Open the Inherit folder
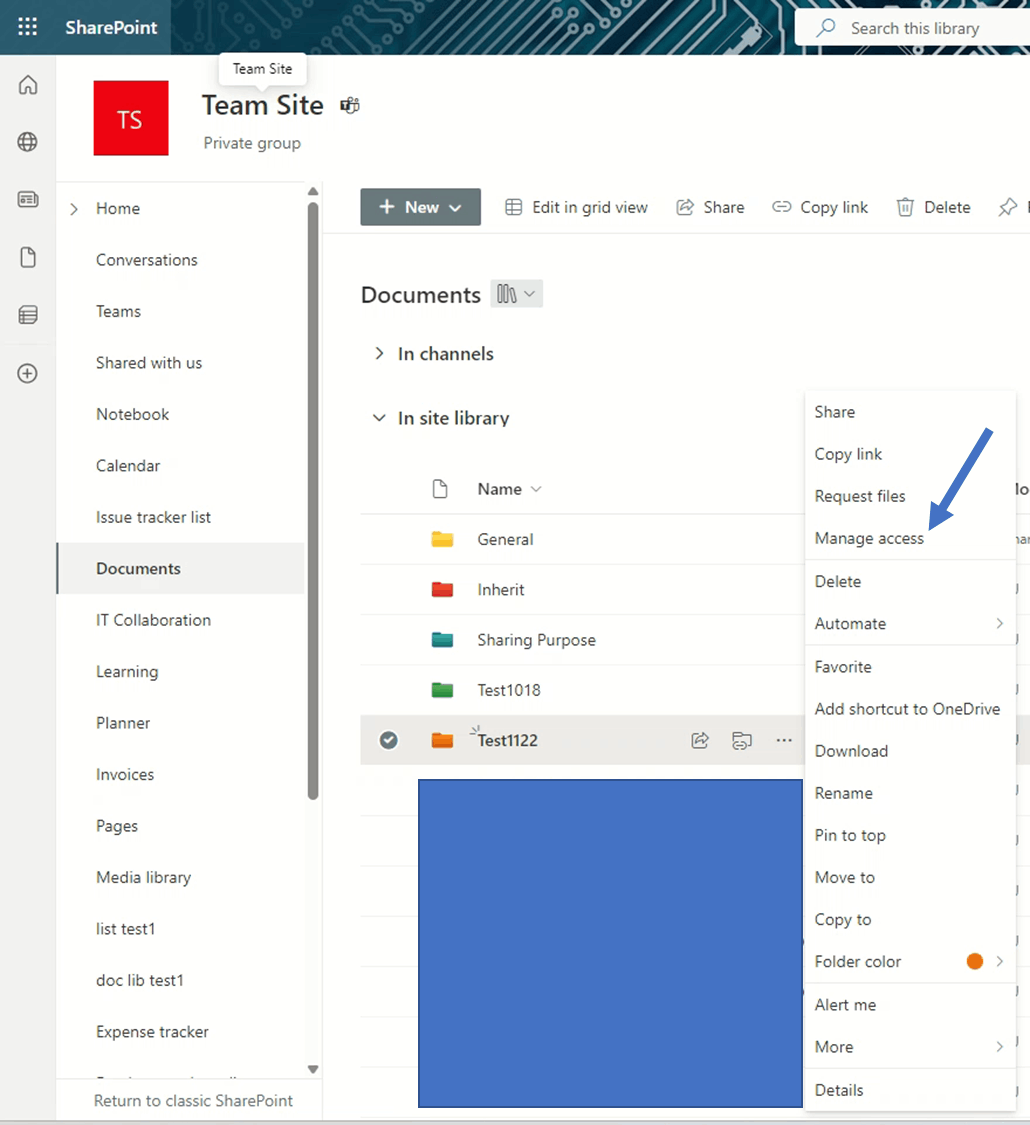Screen dimensions: 1030x1125 tap(501, 590)
